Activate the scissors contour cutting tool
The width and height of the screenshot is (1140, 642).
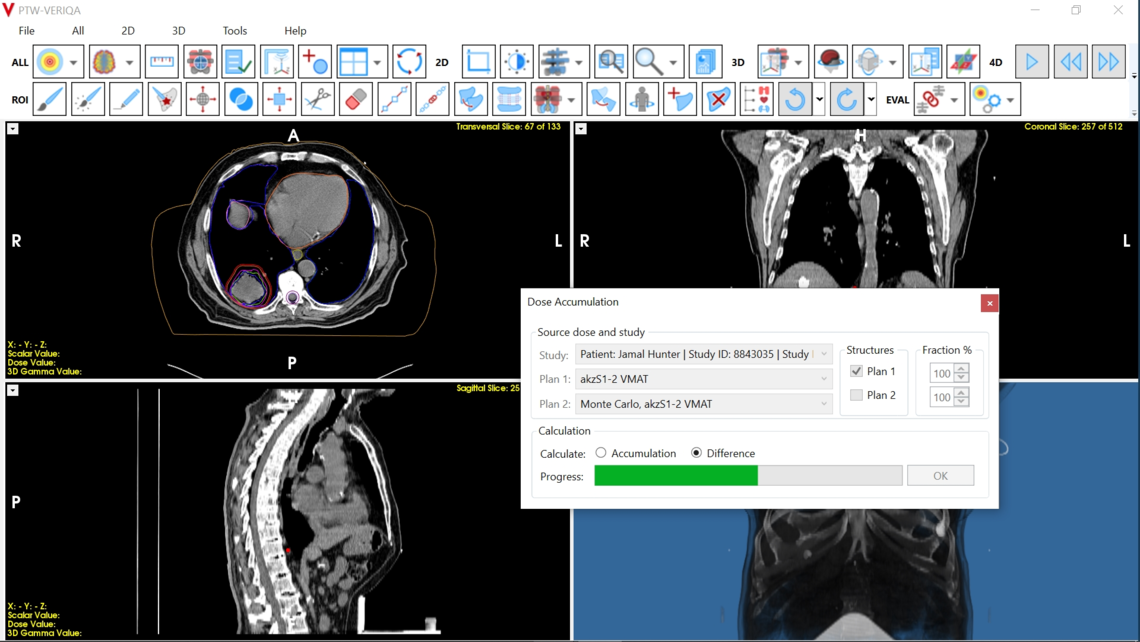pos(318,99)
